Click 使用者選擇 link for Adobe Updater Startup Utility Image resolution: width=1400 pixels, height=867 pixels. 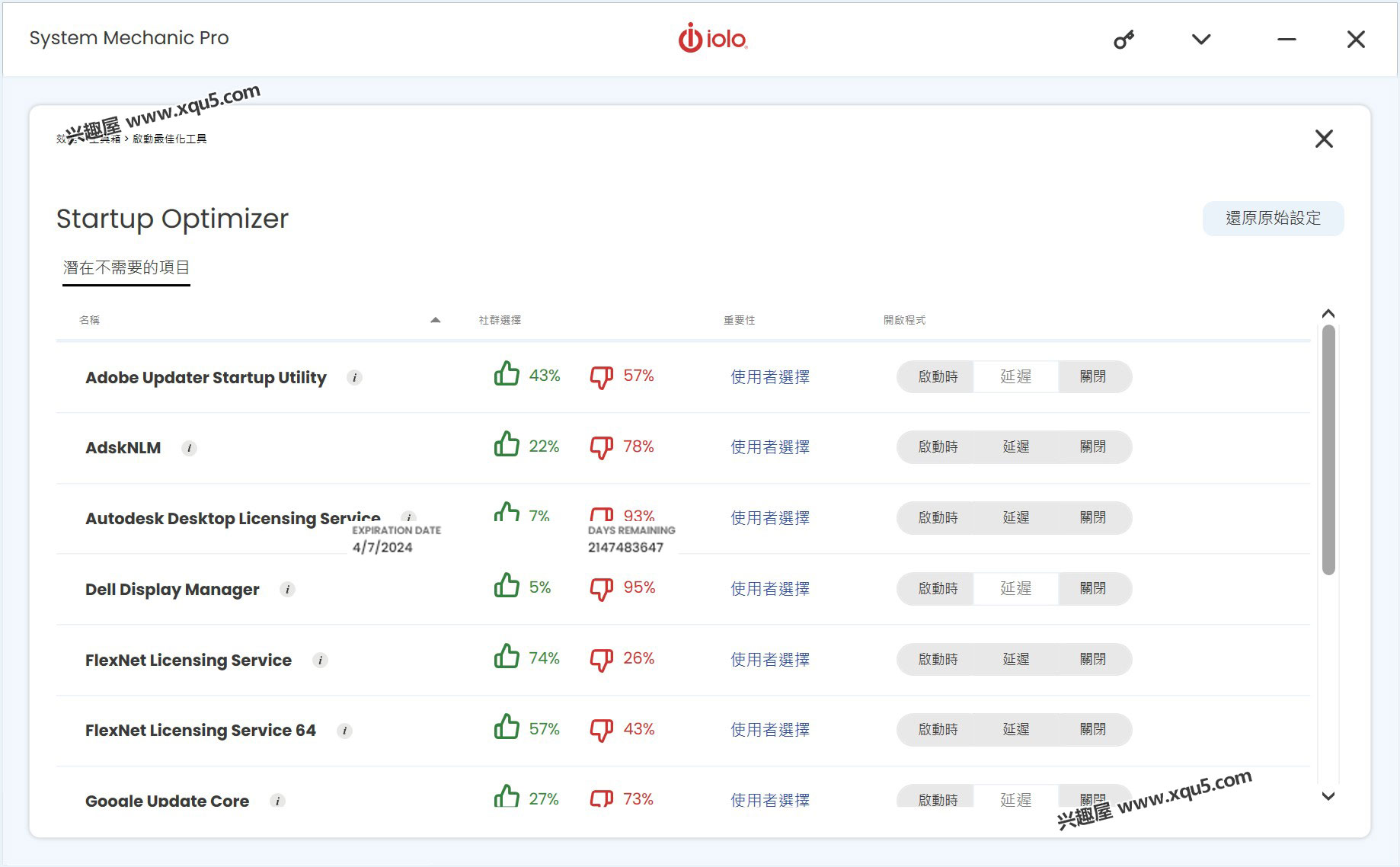click(769, 377)
